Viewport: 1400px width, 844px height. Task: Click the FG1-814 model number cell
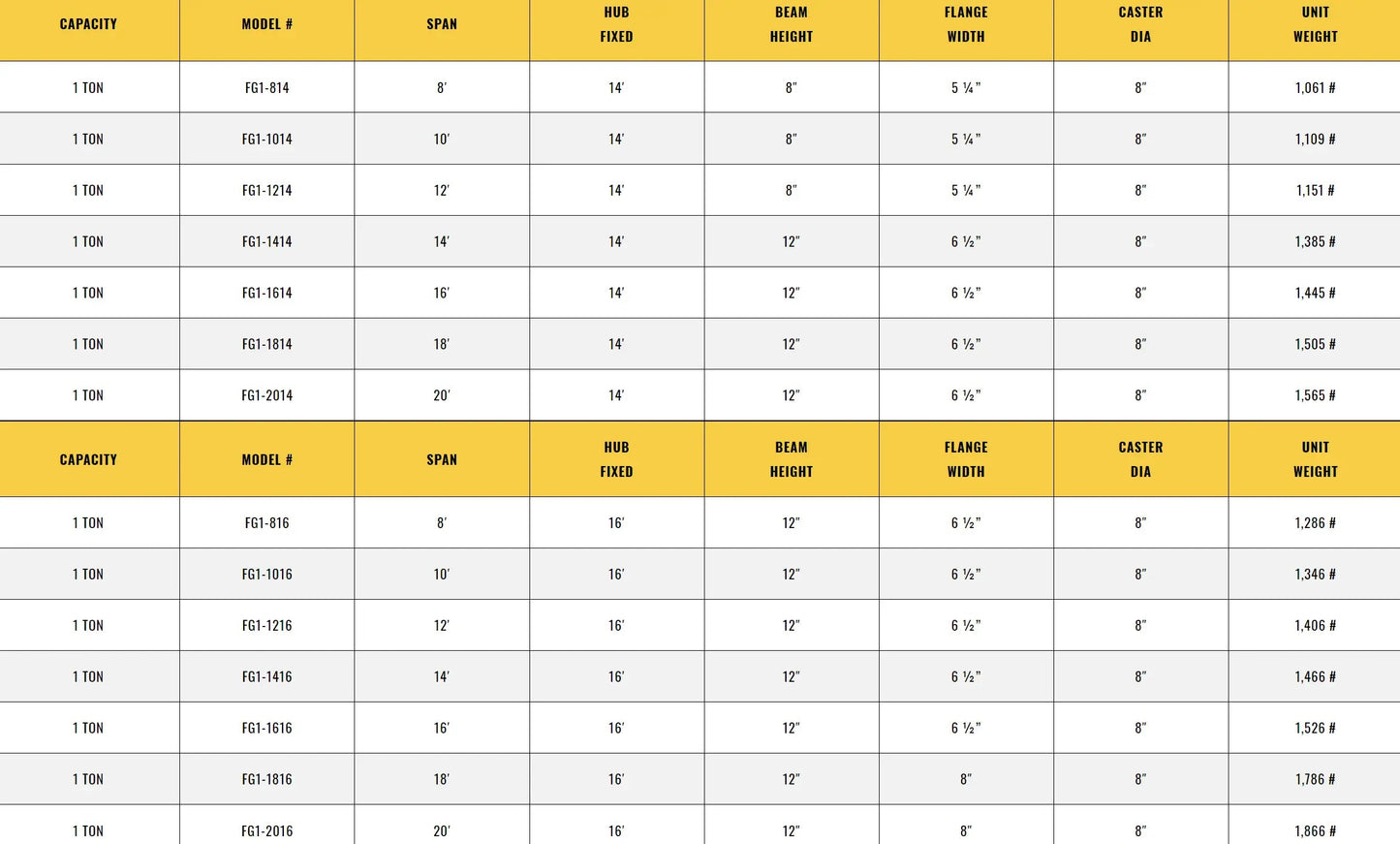[x=266, y=88]
